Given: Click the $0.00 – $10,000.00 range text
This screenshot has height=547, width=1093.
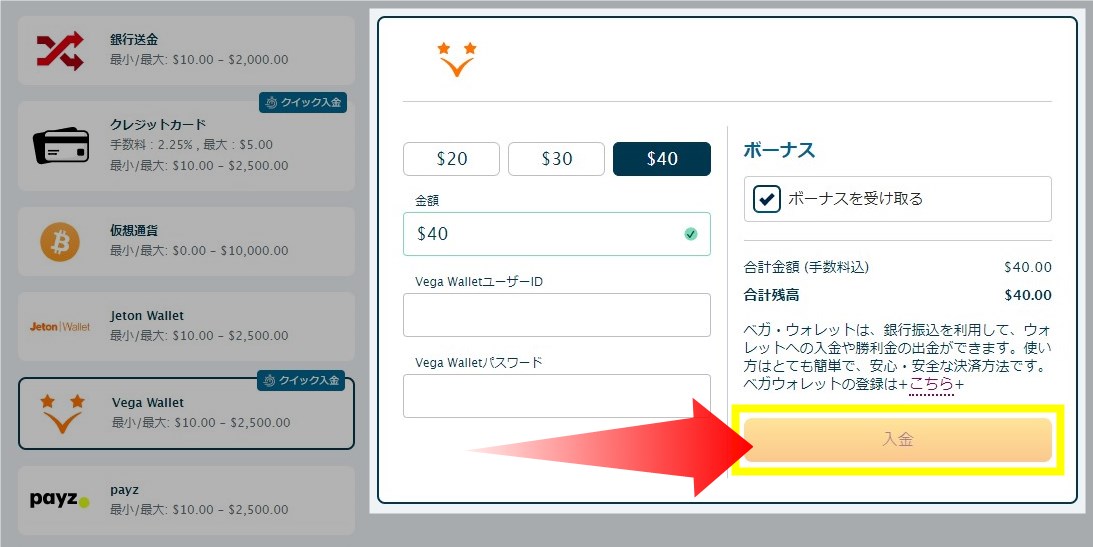Looking at the screenshot, I should pyautogui.click(x=230, y=250).
